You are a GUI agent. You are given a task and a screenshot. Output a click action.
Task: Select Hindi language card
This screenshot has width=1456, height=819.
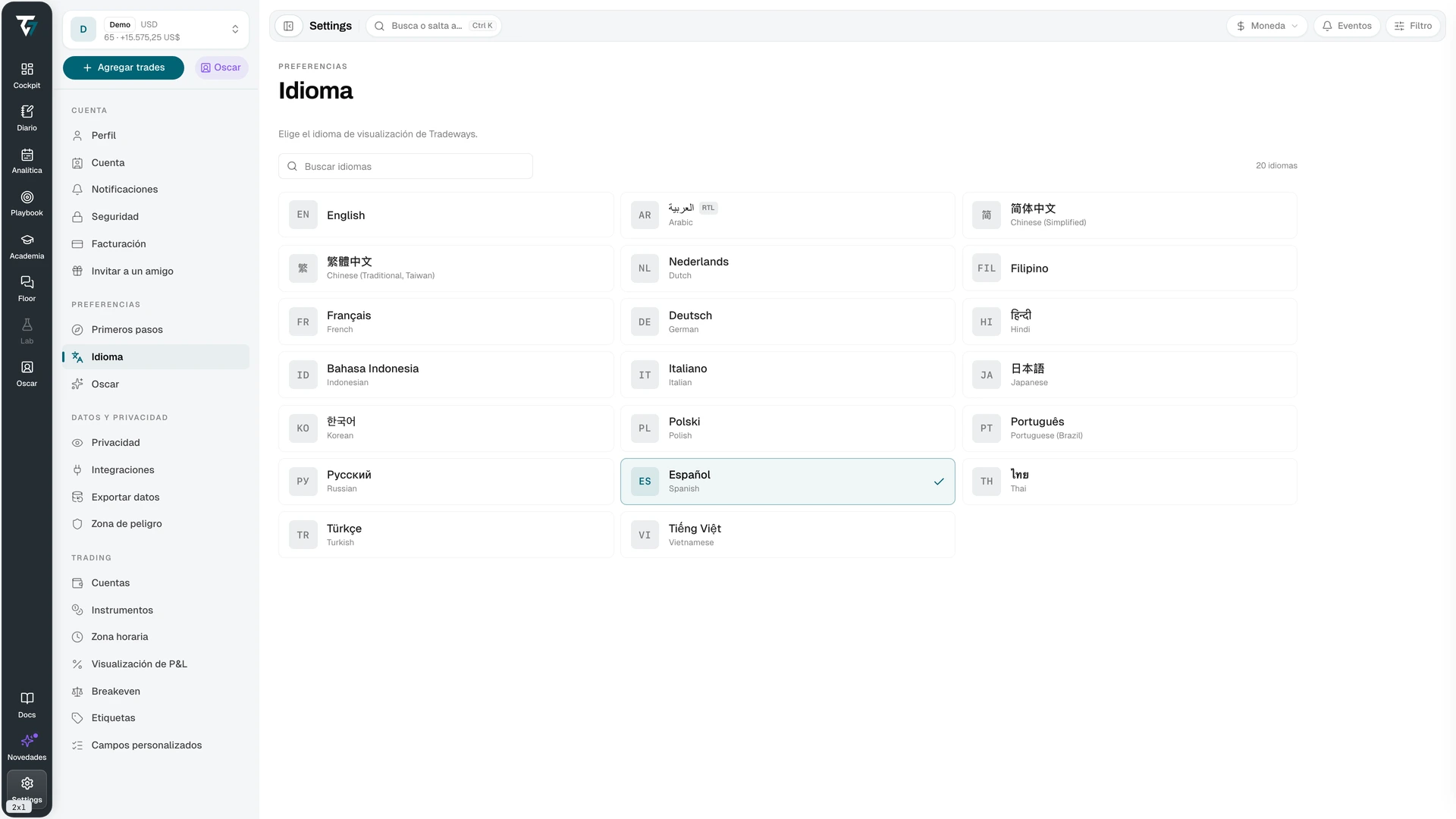click(x=1130, y=322)
